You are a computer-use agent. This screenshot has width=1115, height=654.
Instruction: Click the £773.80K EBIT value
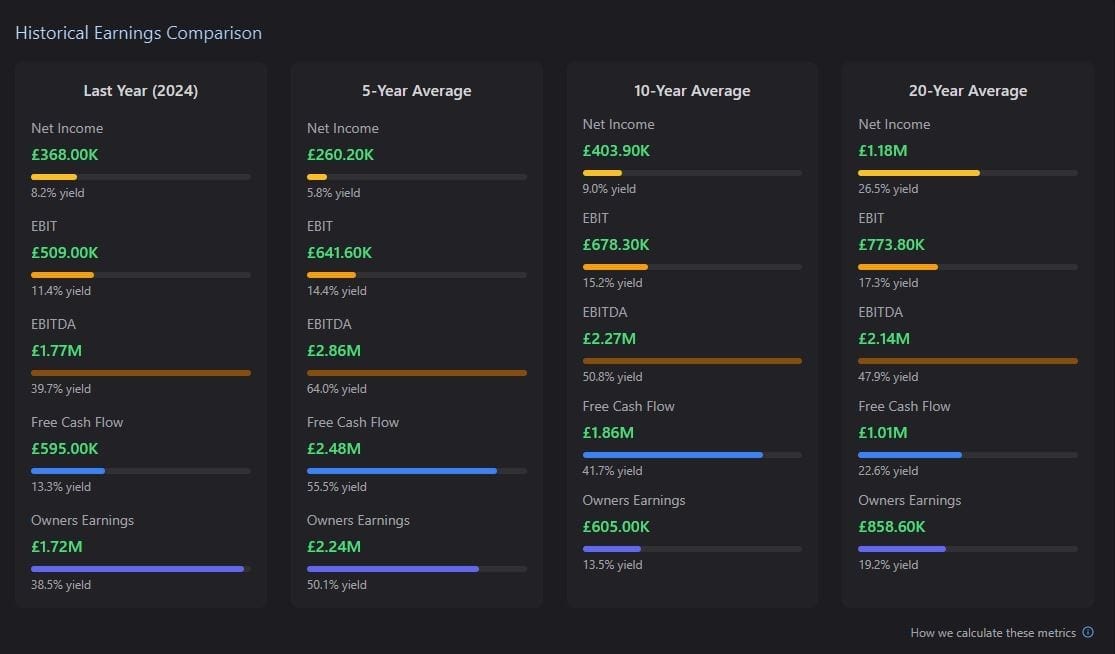[892, 245]
